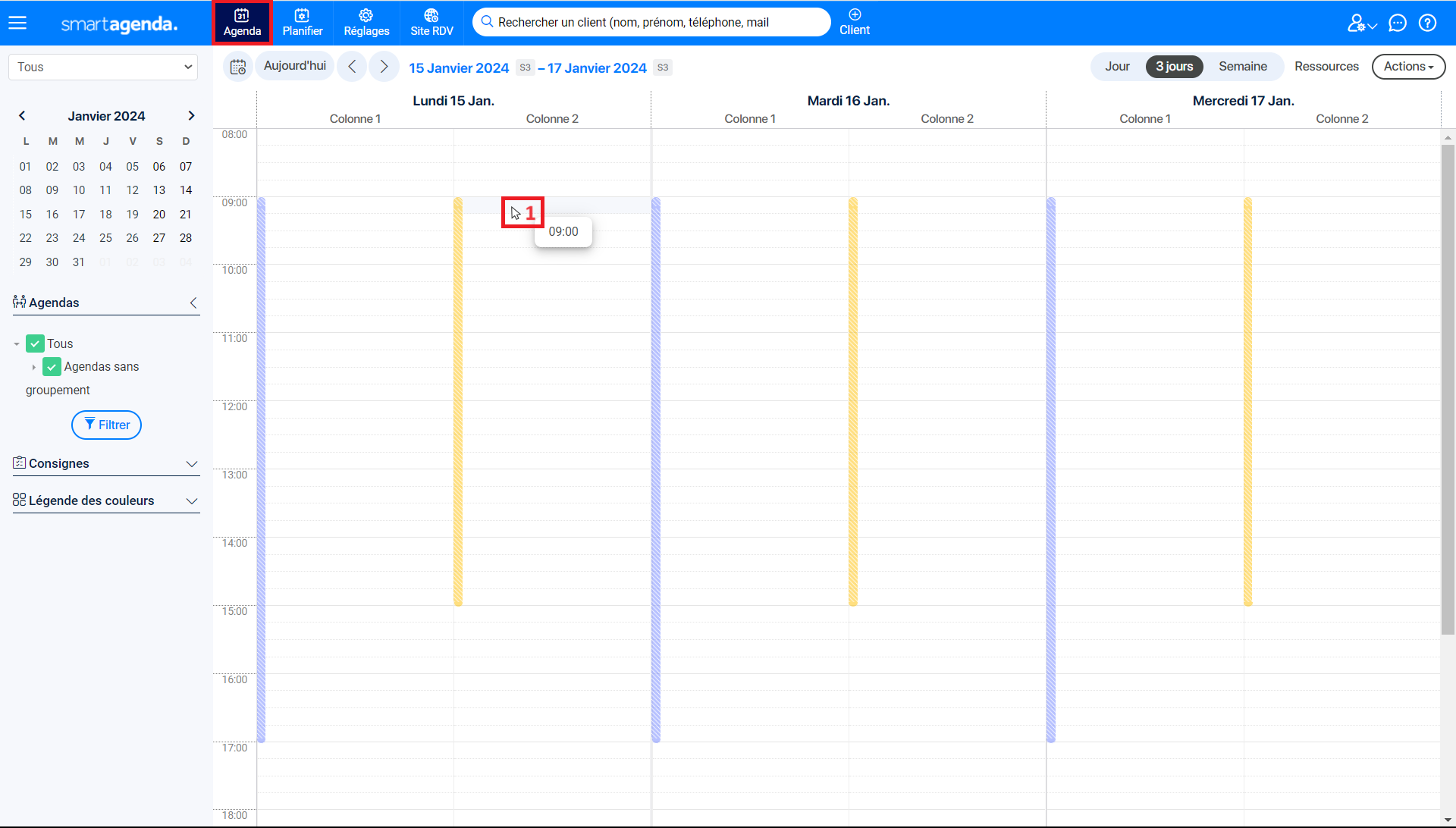Image resolution: width=1456 pixels, height=828 pixels.
Task: Click Colonne 2 under Mercredi
Action: pos(1342,119)
